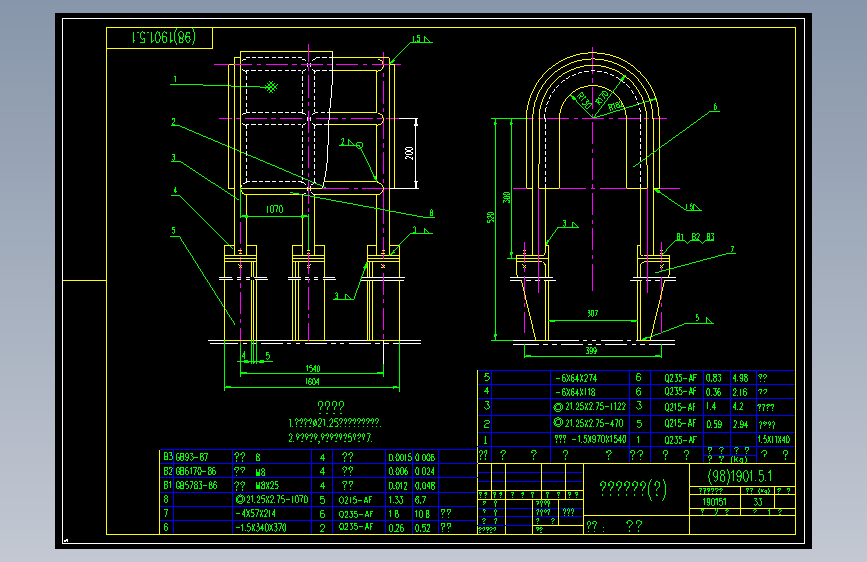Click the B1 fastener callout label
Screen dimensions: 867x562
680,237
